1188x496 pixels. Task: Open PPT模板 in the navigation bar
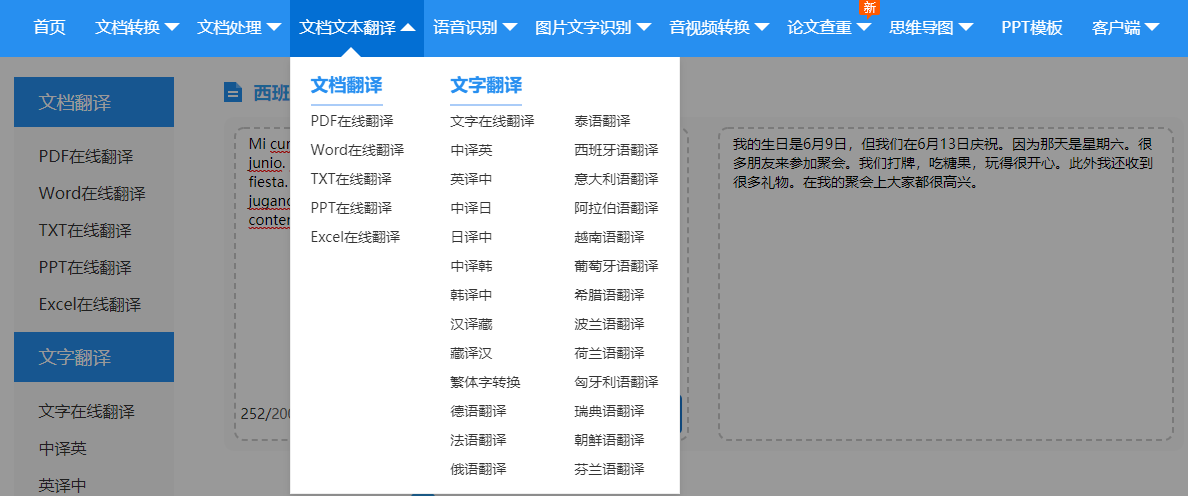[1032, 28]
